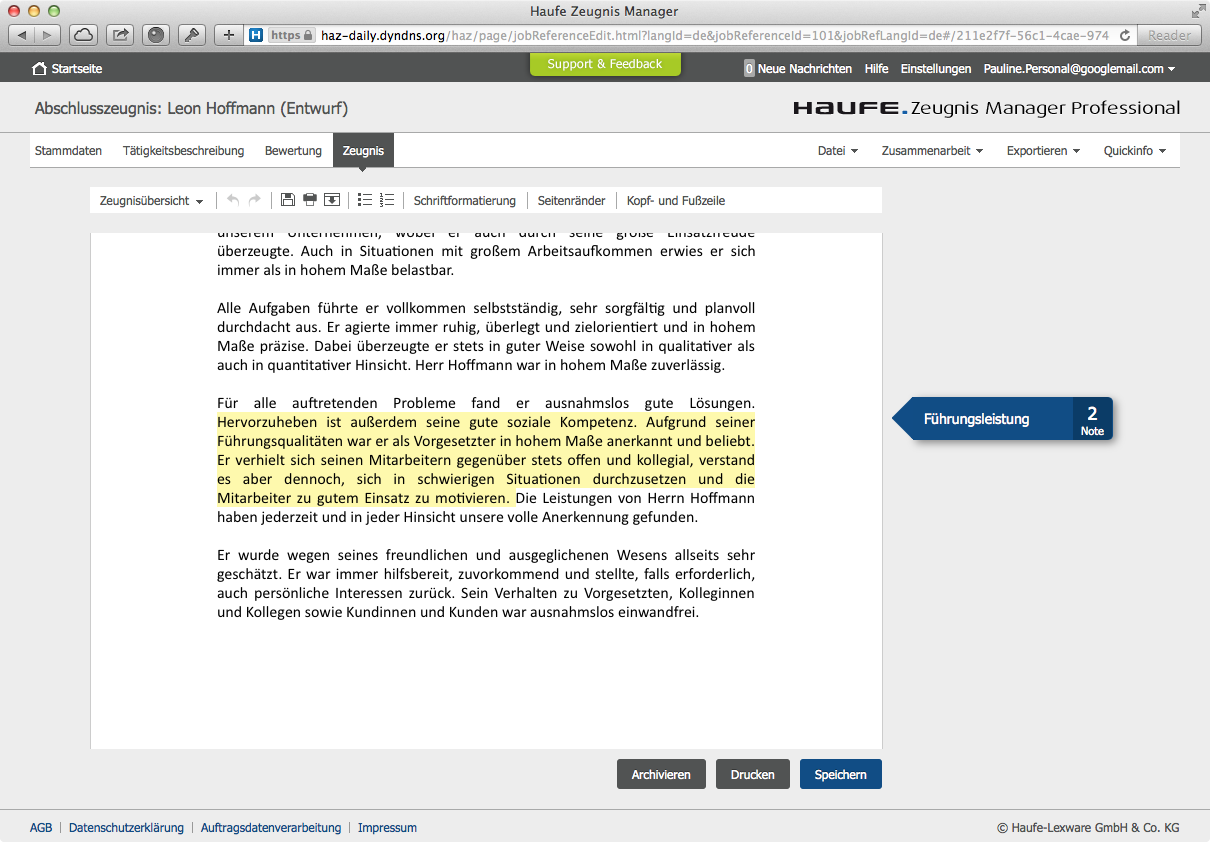1210x842 pixels.
Task: Reload the page with circular arrow icon
Action: pos(1125,35)
